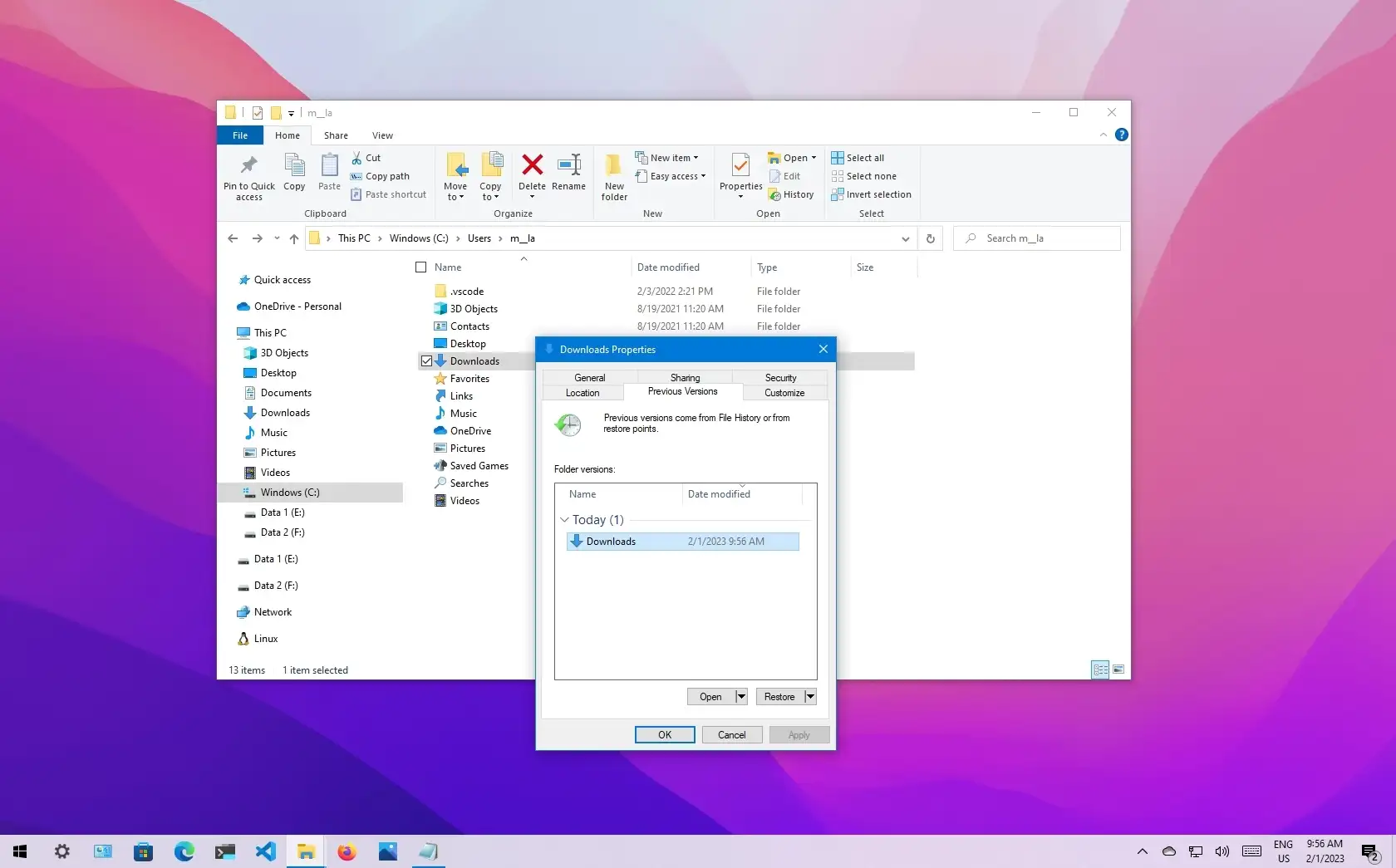Click the Search m_la box
1396x868 pixels.
coord(1036,238)
